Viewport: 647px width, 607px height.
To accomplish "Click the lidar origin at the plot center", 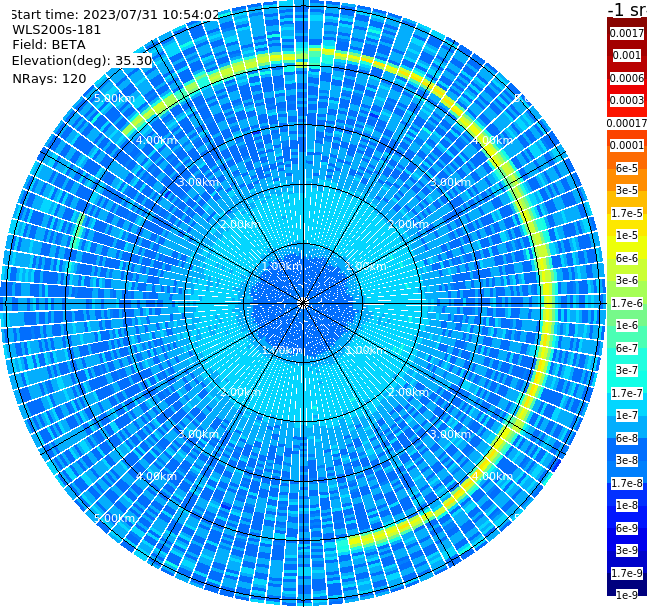I will tap(303, 303).
